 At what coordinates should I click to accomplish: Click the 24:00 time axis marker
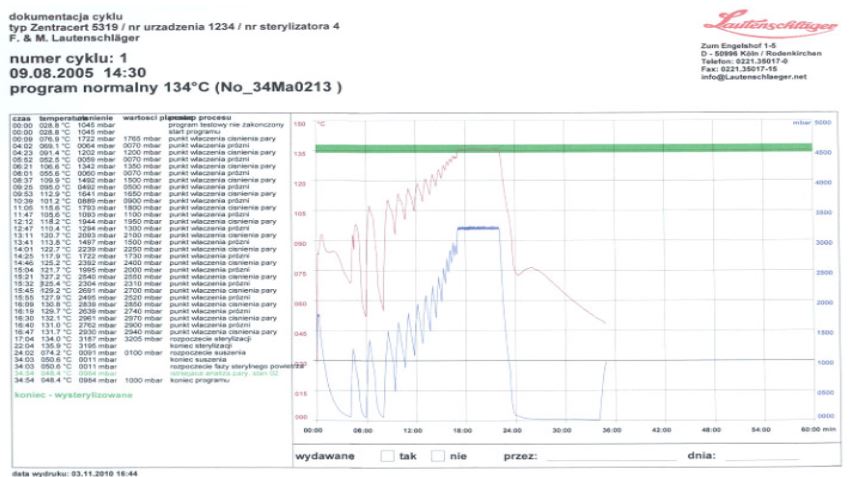coord(514,429)
